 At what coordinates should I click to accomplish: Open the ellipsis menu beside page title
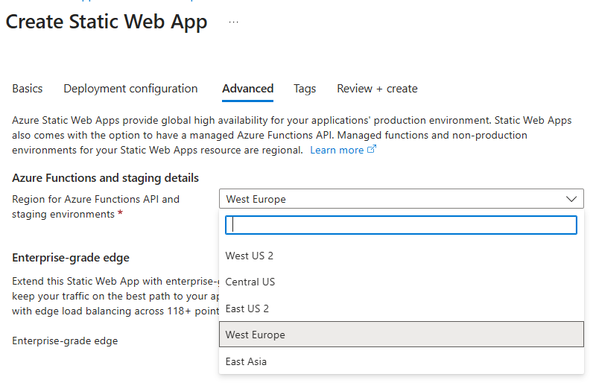[233, 22]
